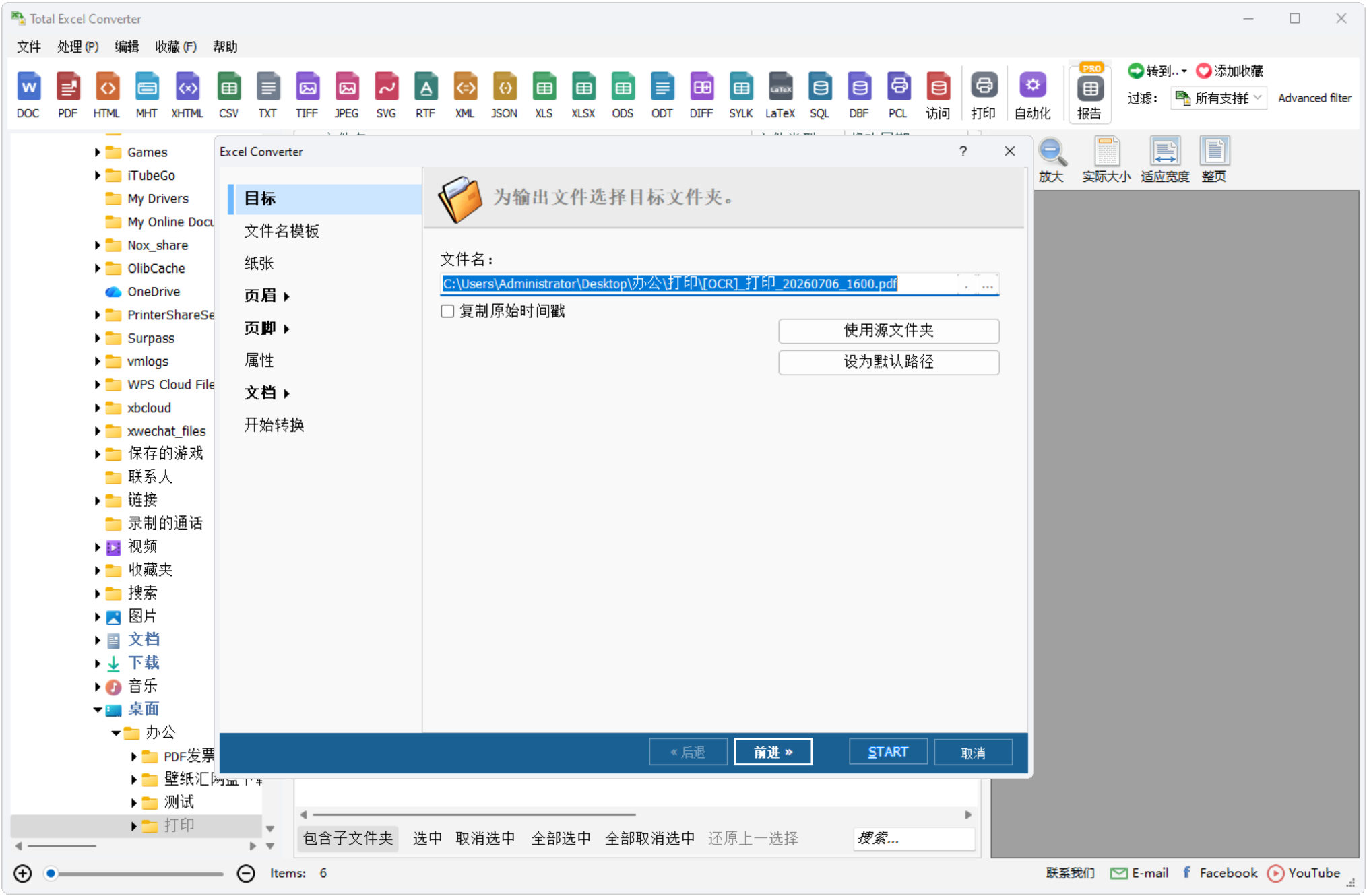This screenshot has width=1367, height=896.
Task: Open the 编辑 menu
Action: (127, 46)
